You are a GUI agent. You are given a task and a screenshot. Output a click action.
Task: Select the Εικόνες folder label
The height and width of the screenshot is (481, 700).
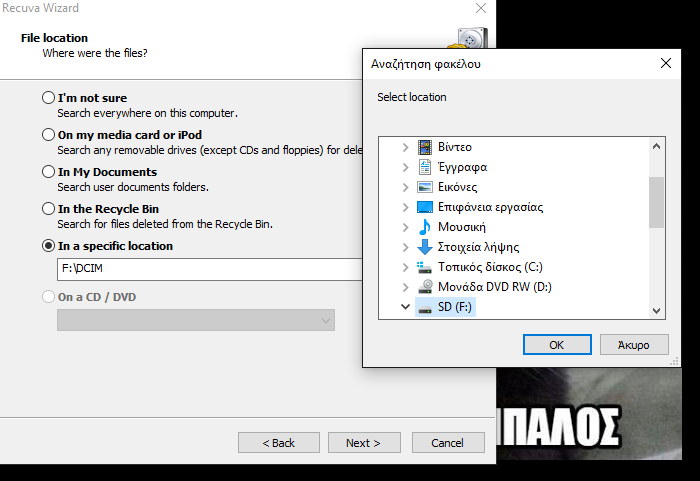click(x=457, y=187)
